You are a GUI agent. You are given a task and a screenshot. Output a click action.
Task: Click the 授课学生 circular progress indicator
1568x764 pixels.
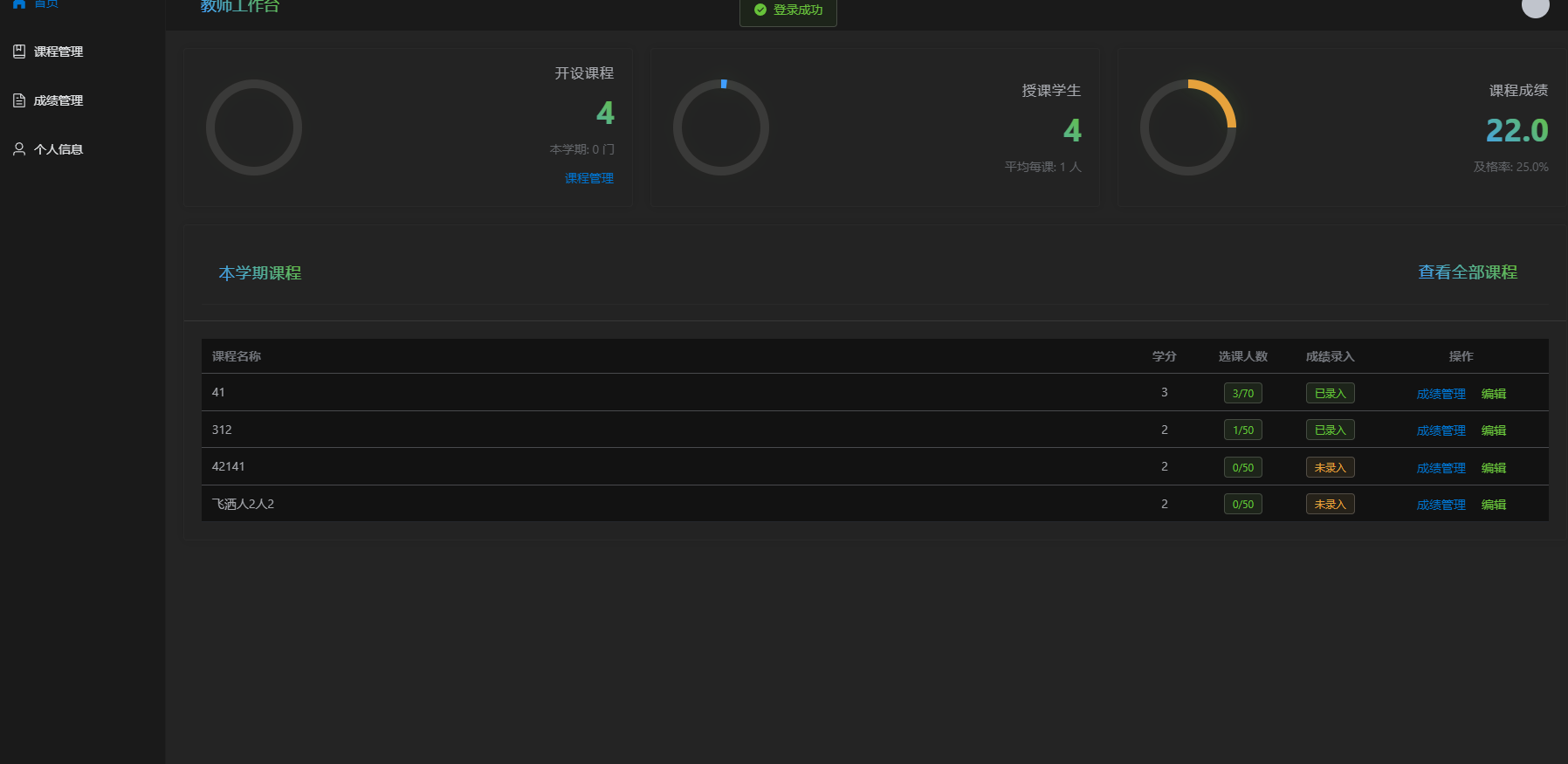coord(720,127)
